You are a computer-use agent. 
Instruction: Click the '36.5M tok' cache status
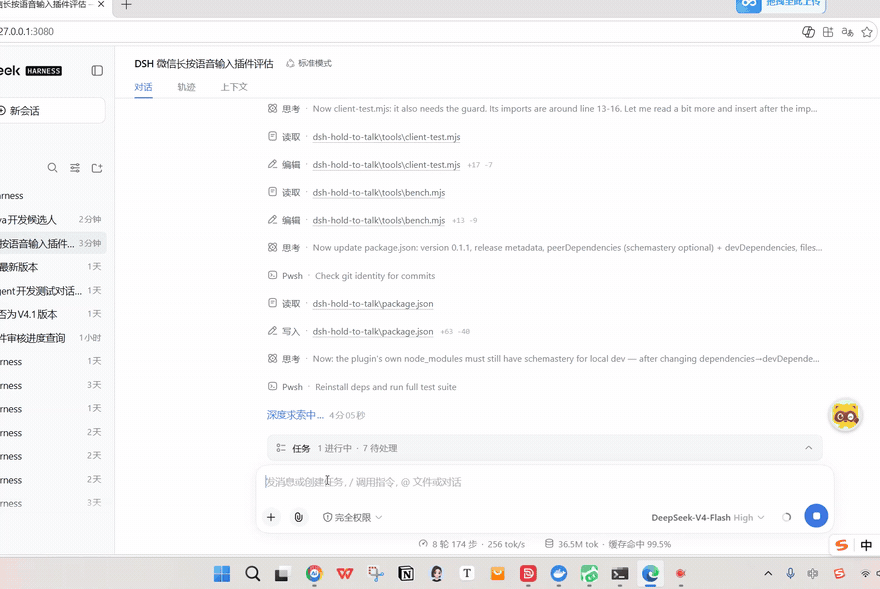click(608, 544)
